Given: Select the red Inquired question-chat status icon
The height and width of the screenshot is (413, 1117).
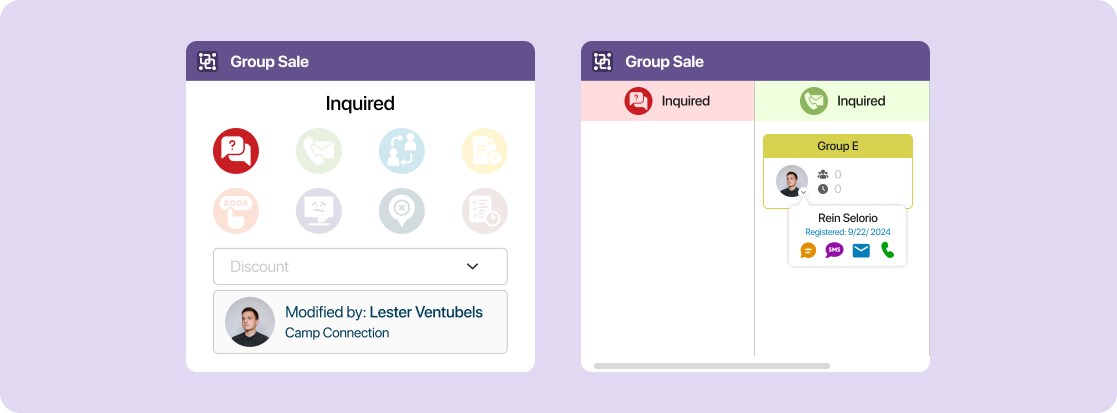Looking at the screenshot, I should (236, 151).
